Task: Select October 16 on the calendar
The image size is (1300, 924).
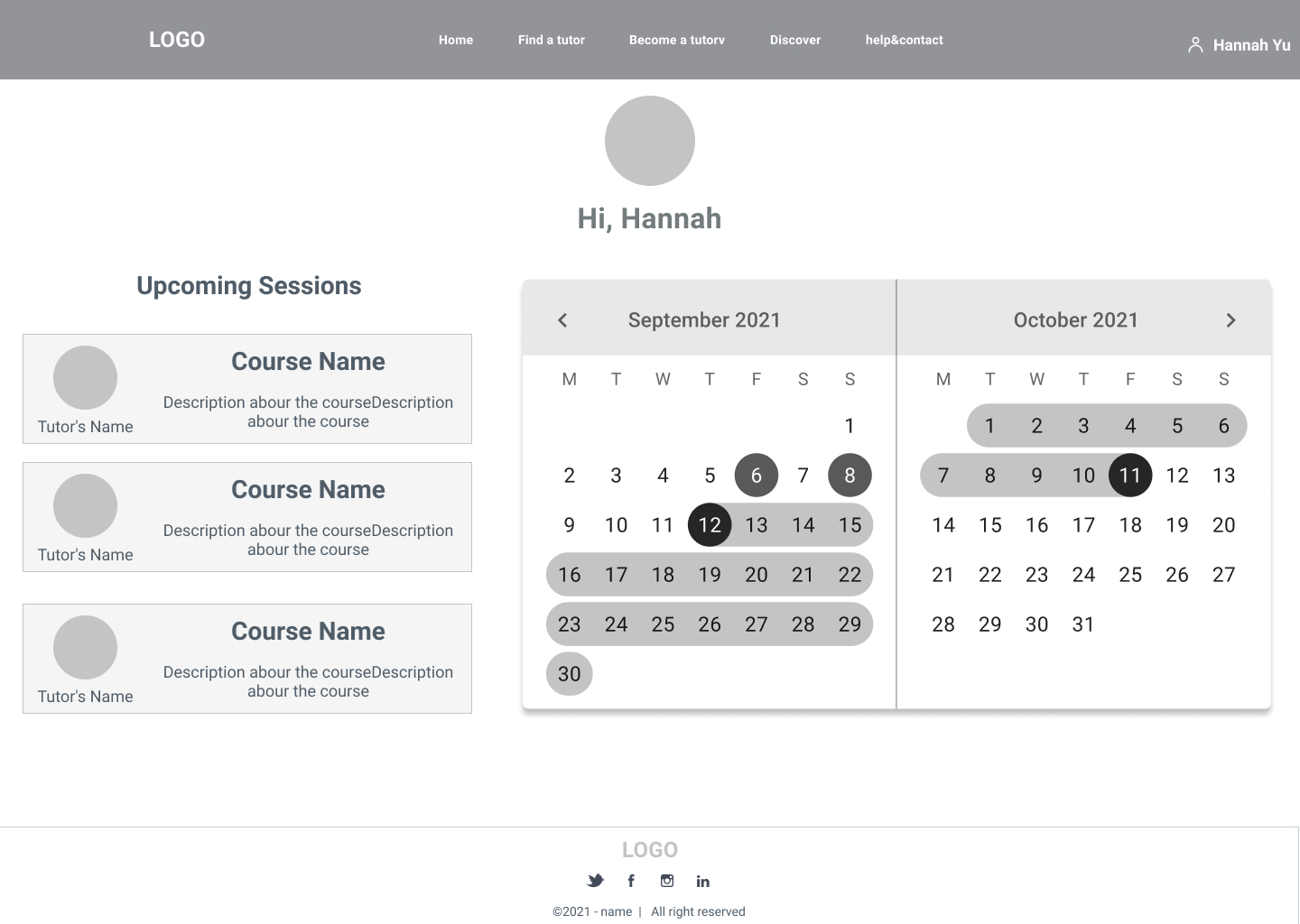Action: pos(1037,525)
